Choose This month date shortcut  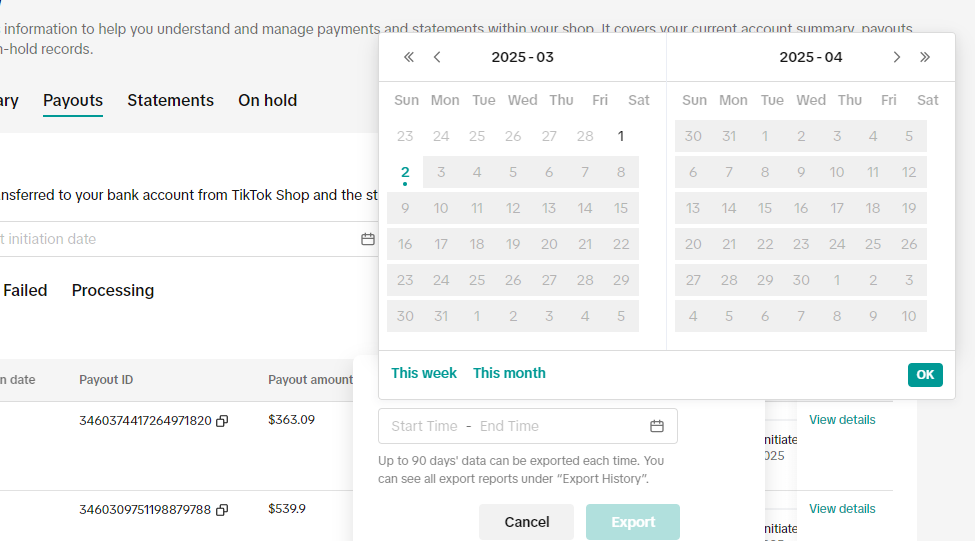[509, 373]
